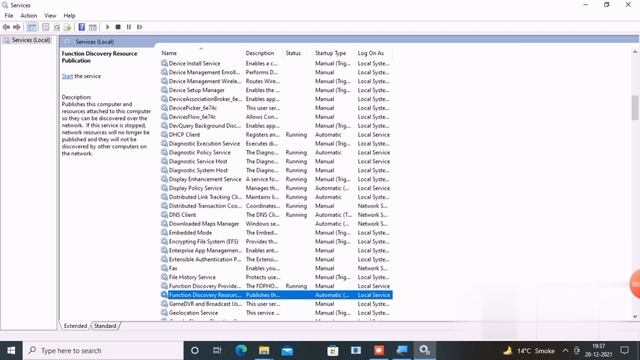Click the services list scroll-down arrow

point(635,316)
